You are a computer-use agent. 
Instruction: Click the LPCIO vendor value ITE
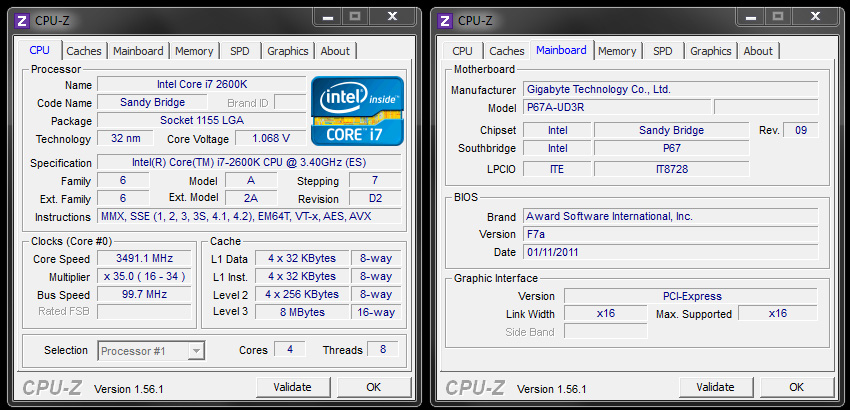coord(557,169)
